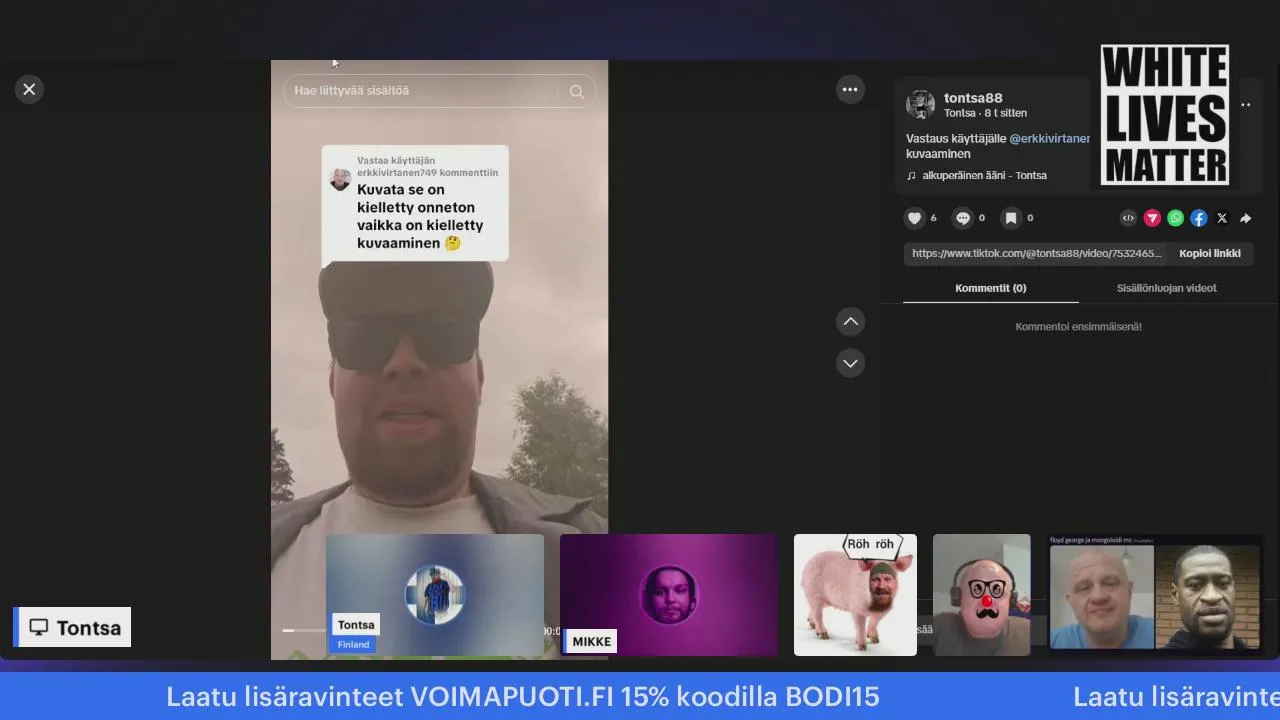Viewport: 1280px width, 720px height.
Task: Switch to 'Sisällönluojan videot' tab
Action: [x=1166, y=288]
